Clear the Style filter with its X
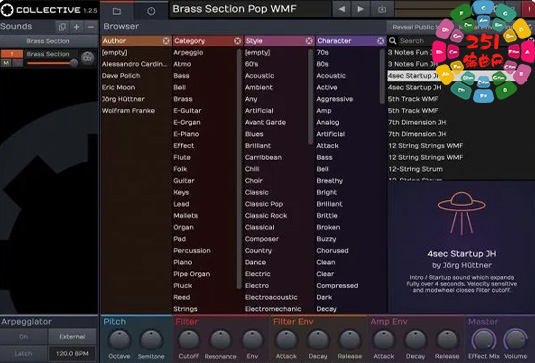This screenshot has height=363, width=535. point(309,41)
